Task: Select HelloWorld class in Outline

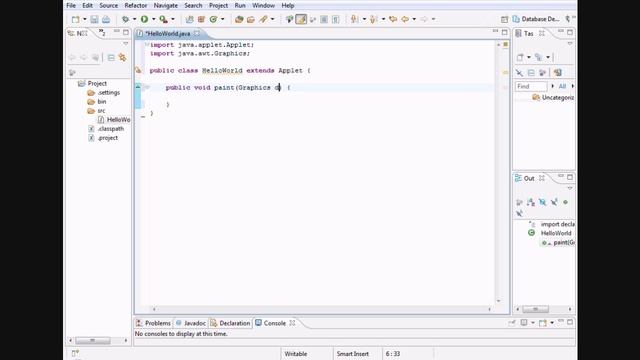Action: (550, 233)
